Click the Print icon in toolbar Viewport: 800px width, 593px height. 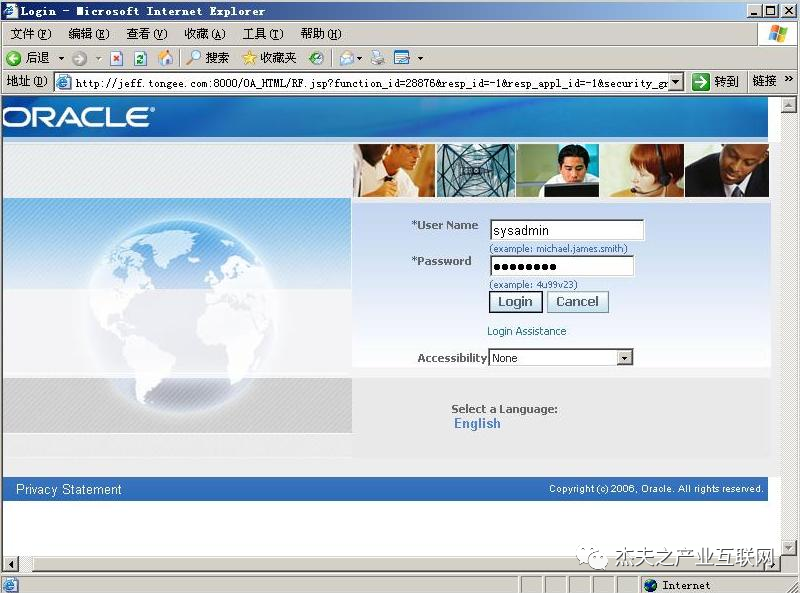[378, 58]
